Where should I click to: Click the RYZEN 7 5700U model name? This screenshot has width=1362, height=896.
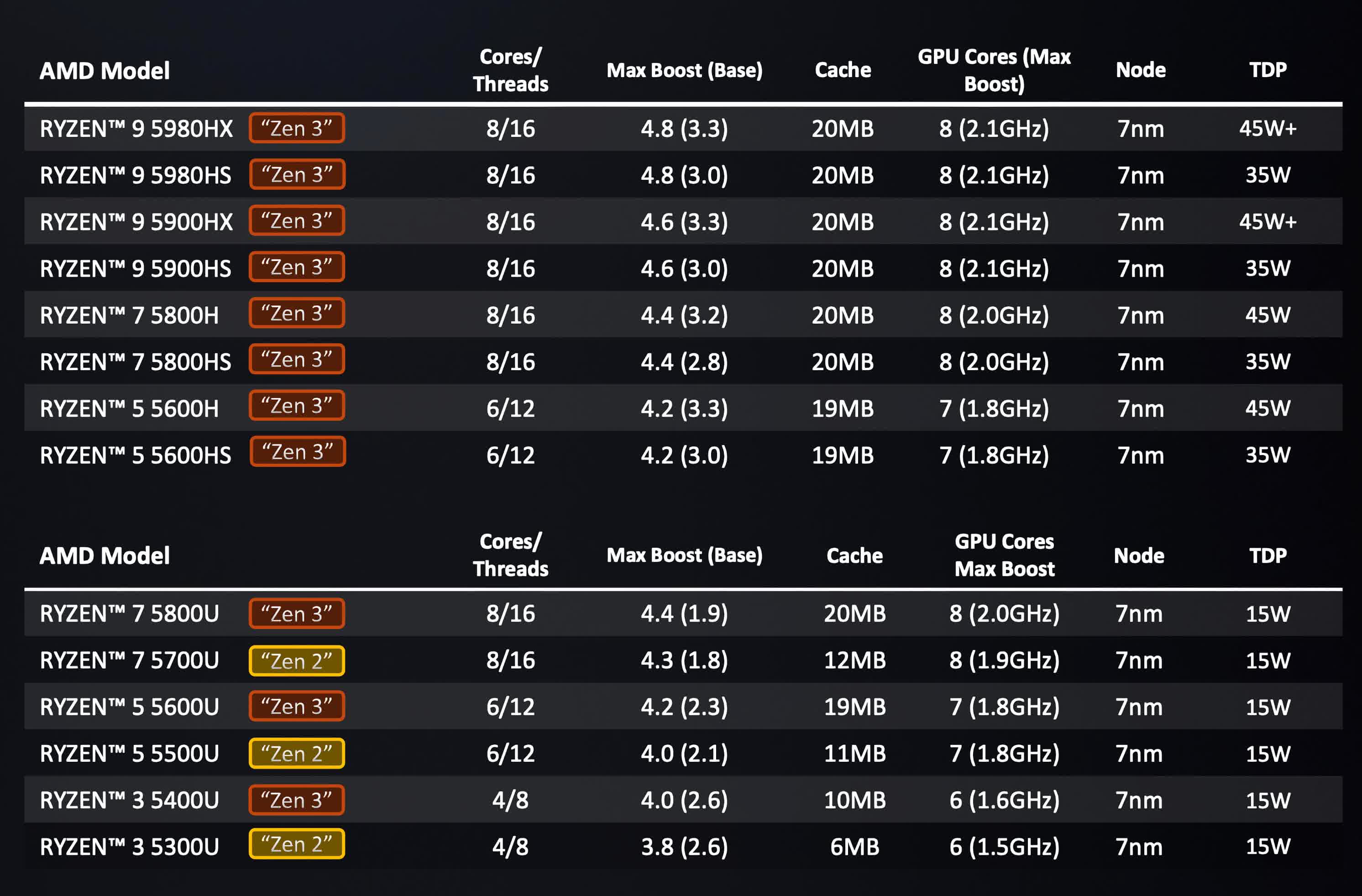click(x=129, y=661)
